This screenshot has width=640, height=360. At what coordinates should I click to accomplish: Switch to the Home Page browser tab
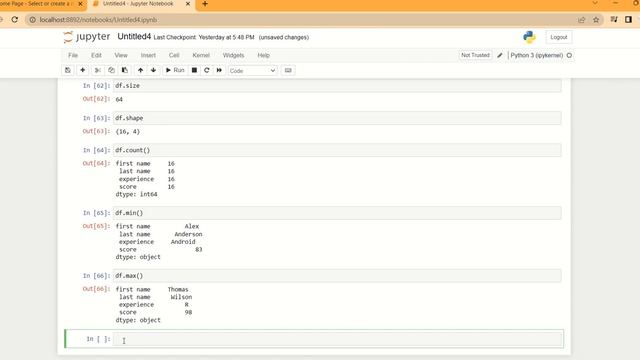tap(37, 4)
